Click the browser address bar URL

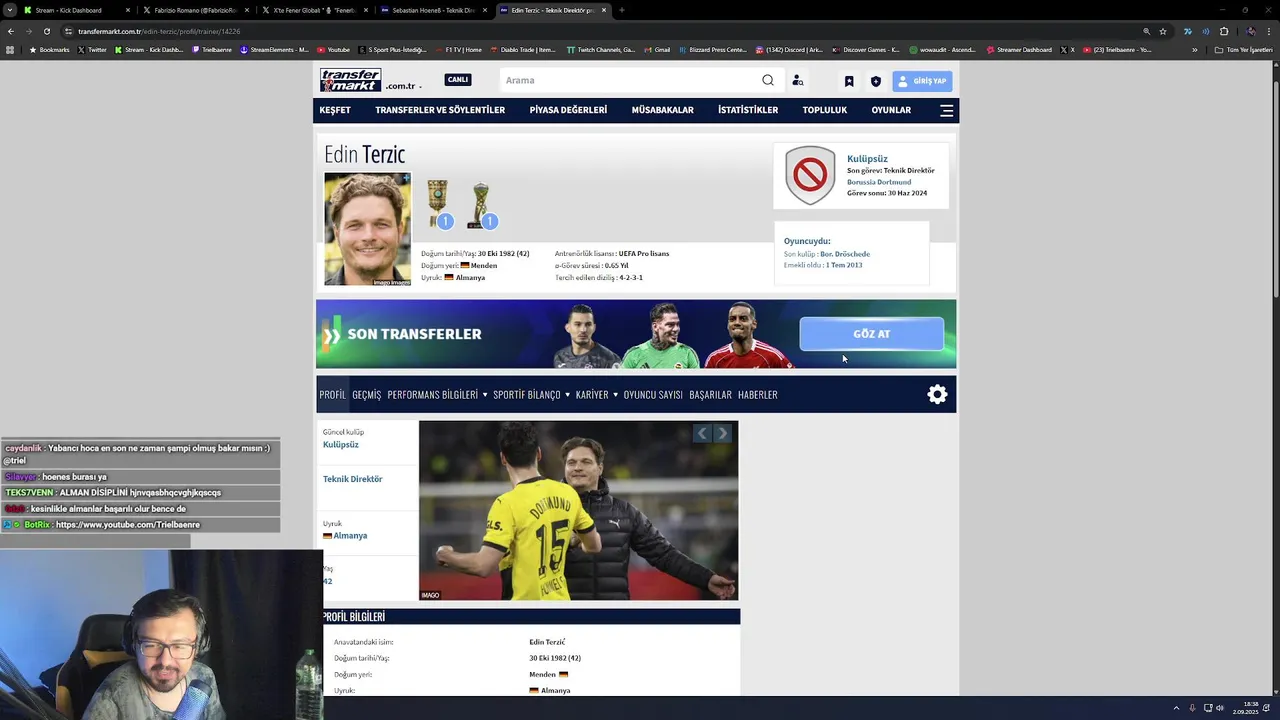pyautogui.click(x=160, y=31)
